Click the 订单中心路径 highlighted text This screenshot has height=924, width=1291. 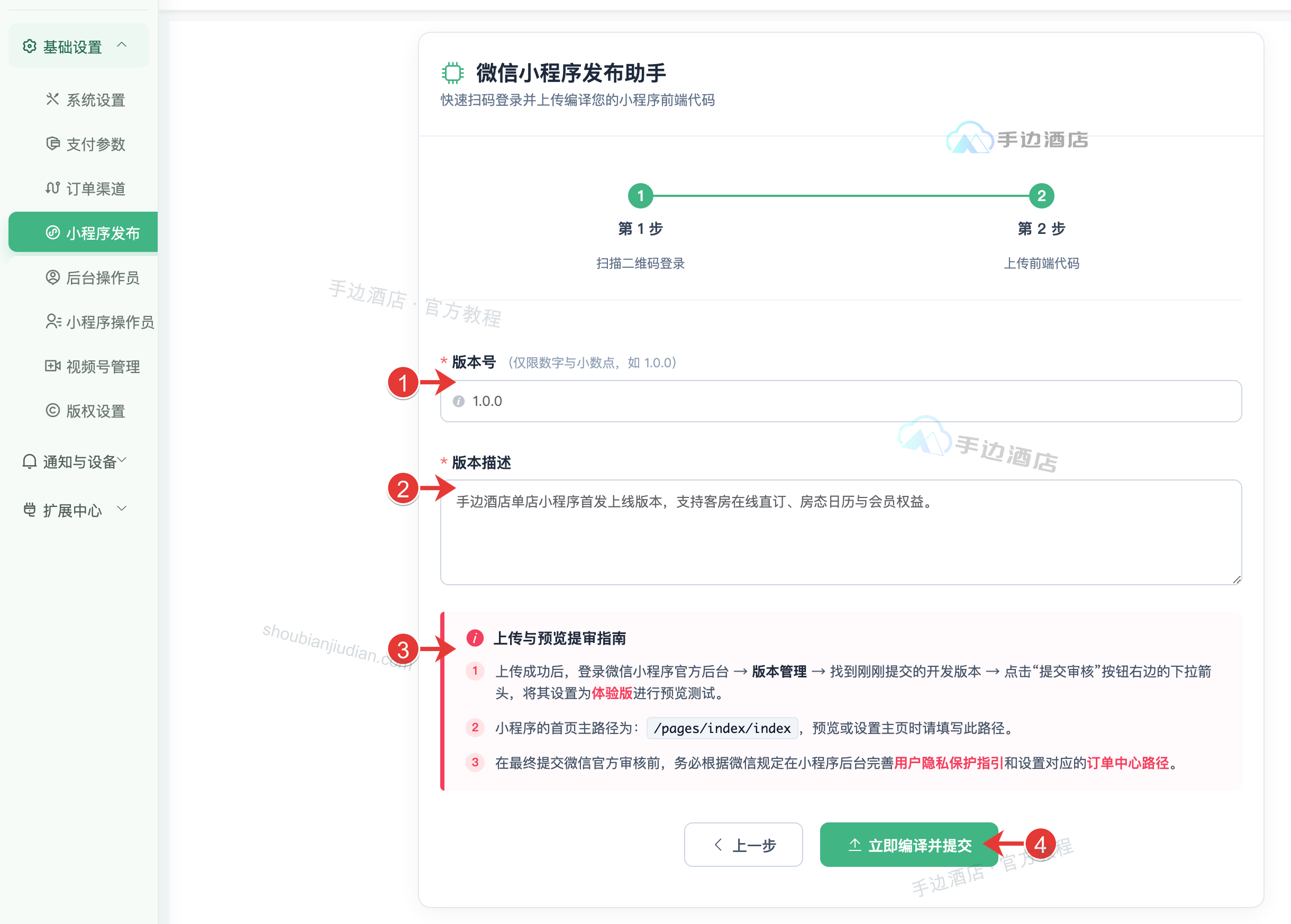(1128, 763)
